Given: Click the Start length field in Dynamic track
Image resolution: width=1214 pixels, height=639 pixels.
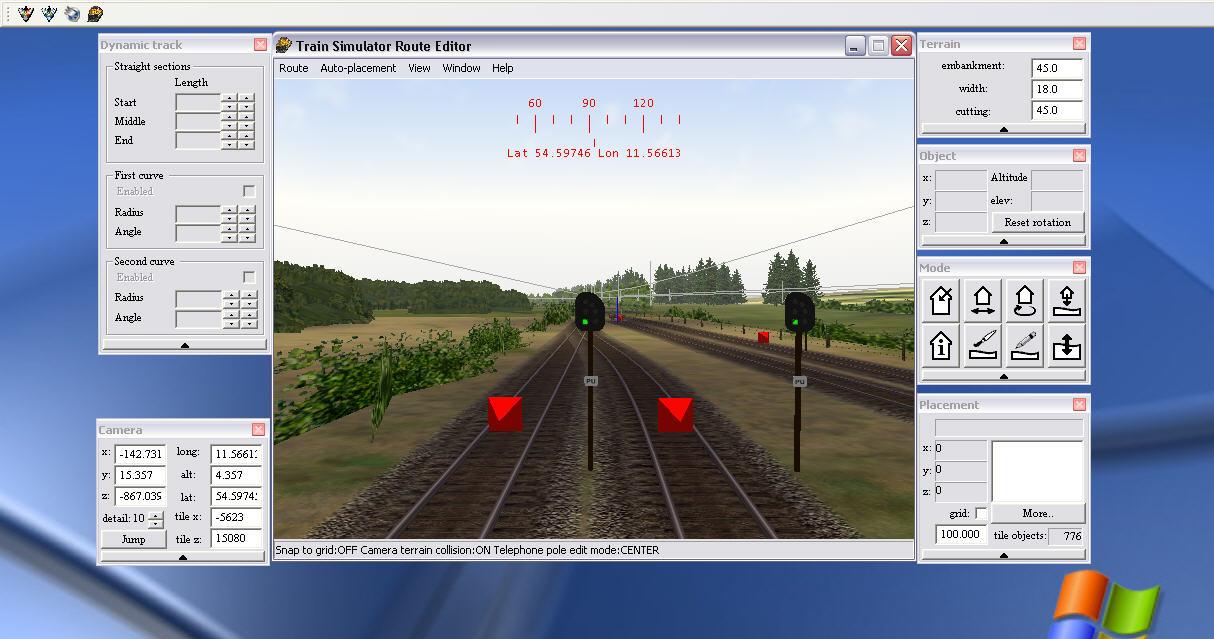Looking at the screenshot, I should pyautogui.click(x=198, y=102).
